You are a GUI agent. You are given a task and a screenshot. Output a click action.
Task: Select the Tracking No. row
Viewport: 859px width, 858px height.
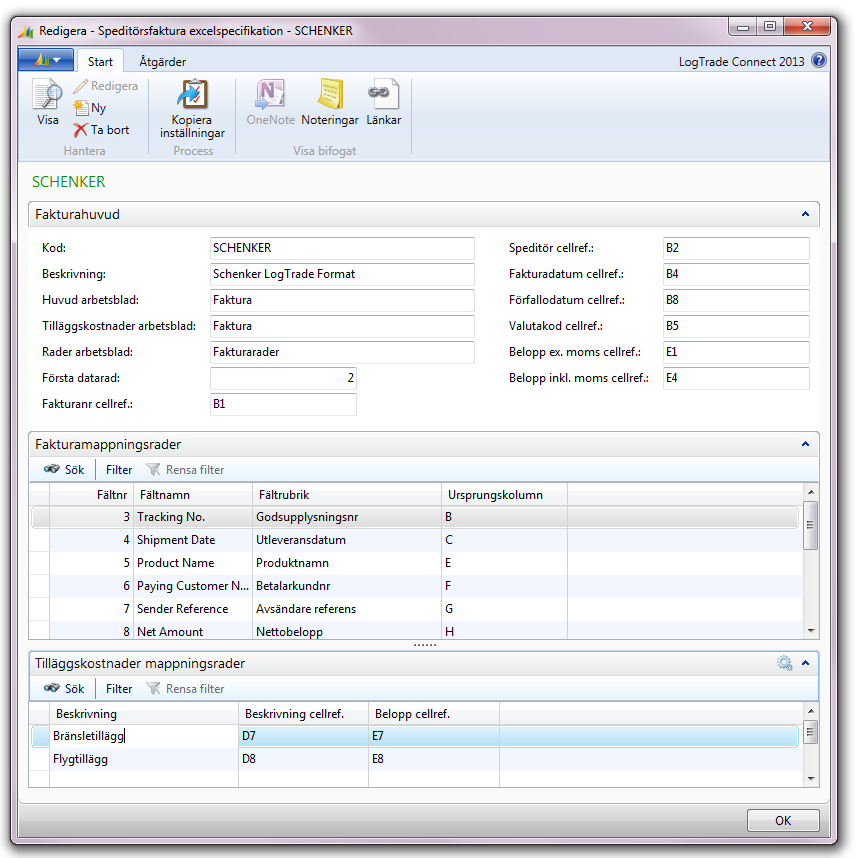click(414, 517)
